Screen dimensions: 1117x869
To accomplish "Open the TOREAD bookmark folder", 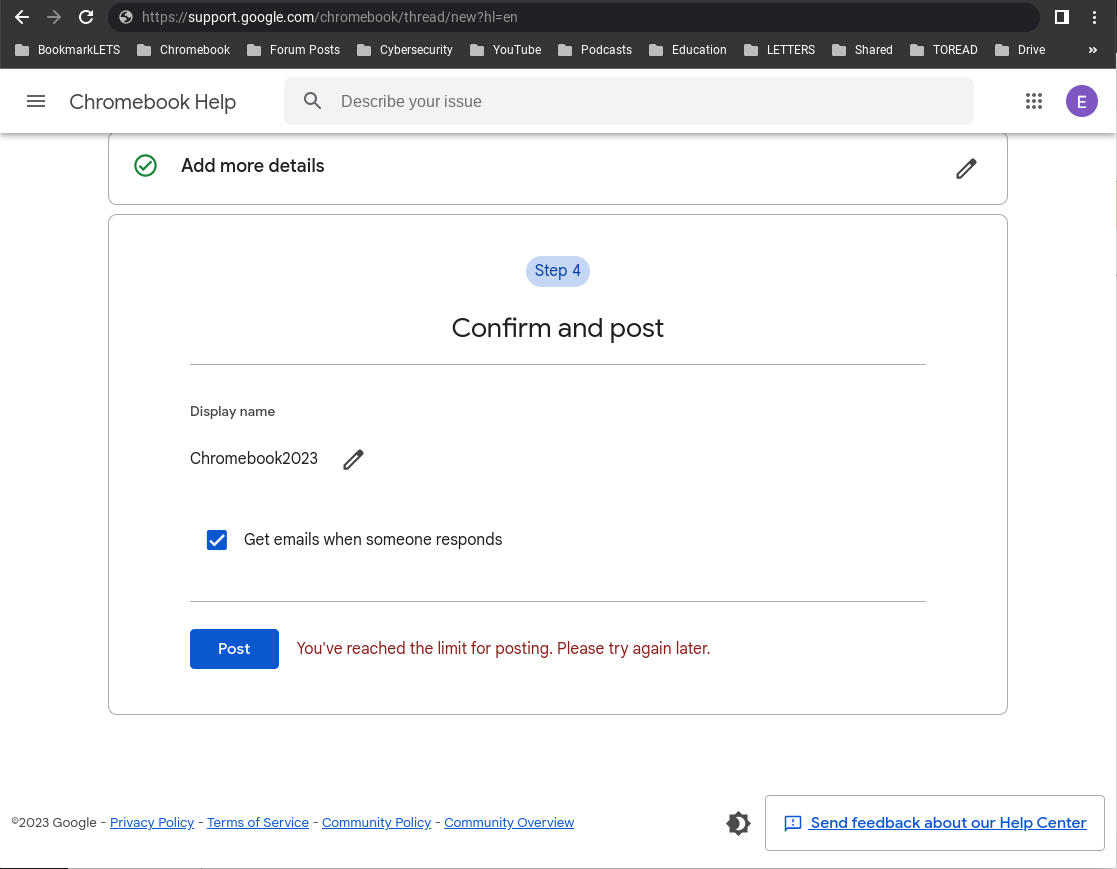I will tap(944, 50).
